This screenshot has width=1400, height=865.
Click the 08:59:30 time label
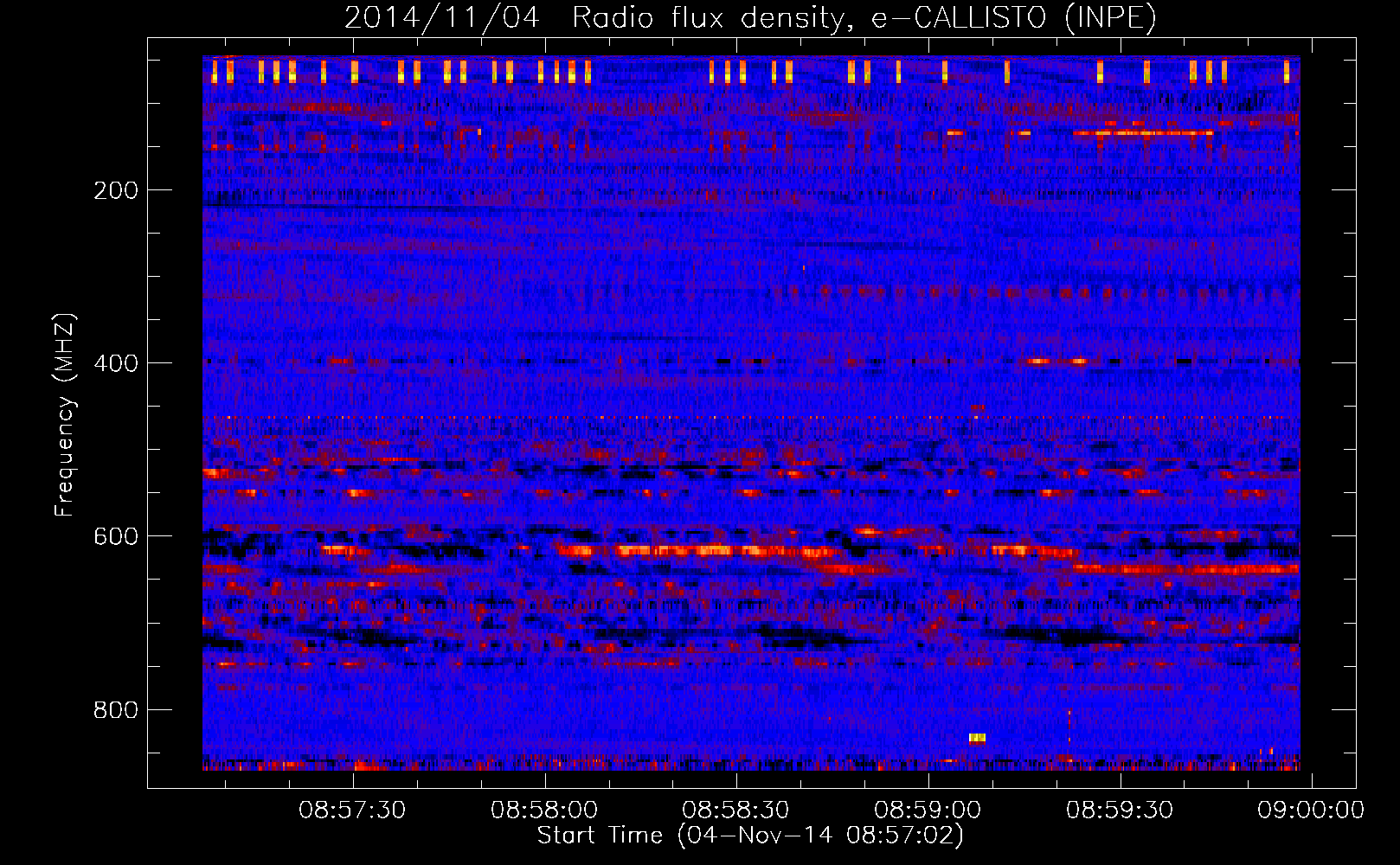[1120, 811]
